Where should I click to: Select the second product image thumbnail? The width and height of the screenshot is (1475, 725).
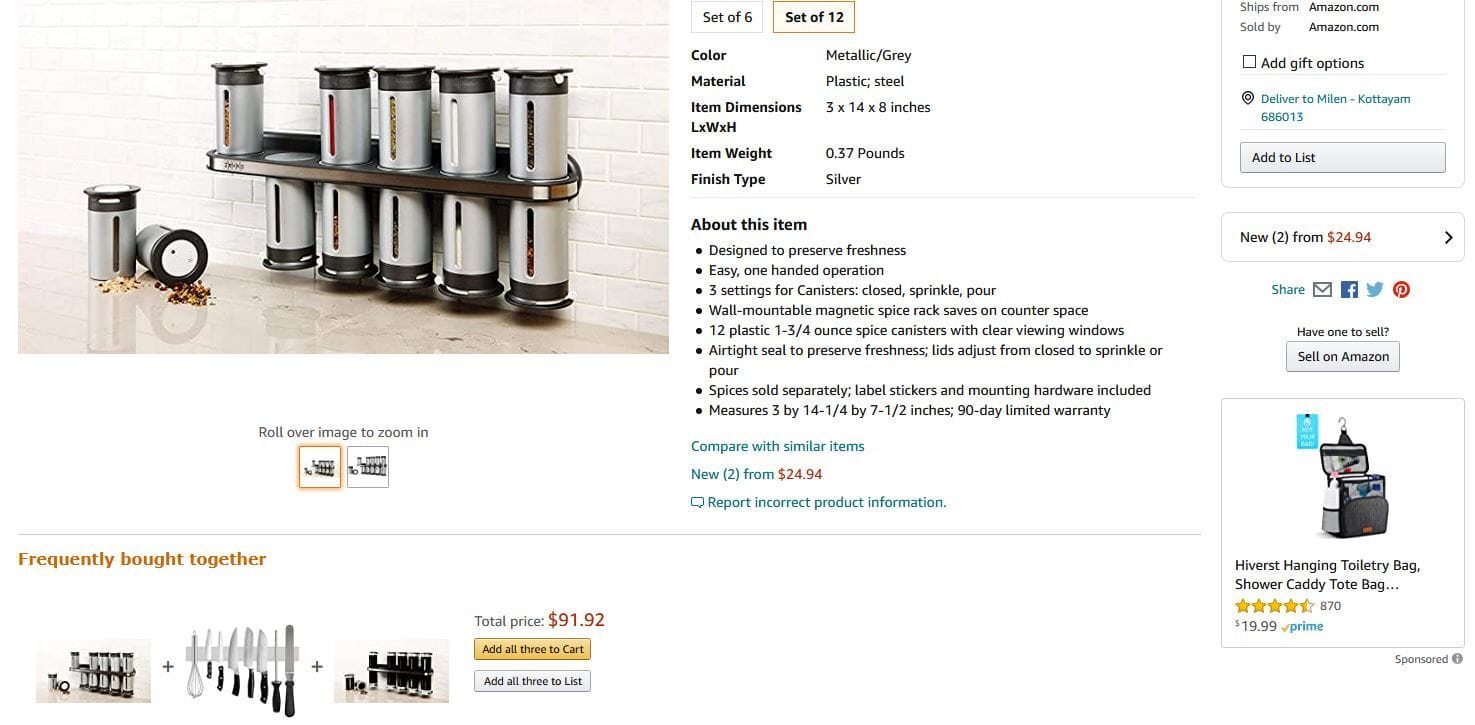367,466
